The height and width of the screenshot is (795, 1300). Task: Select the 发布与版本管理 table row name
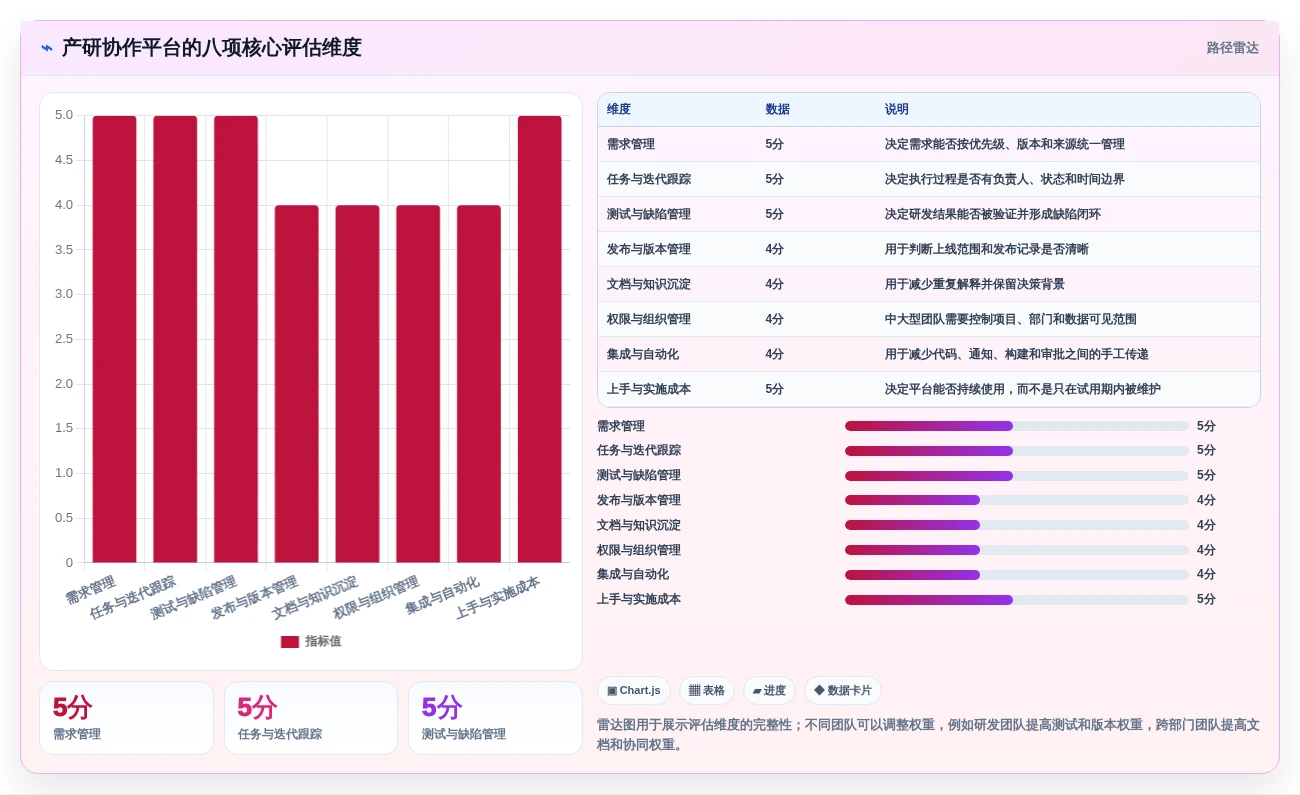pyautogui.click(x=649, y=250)
